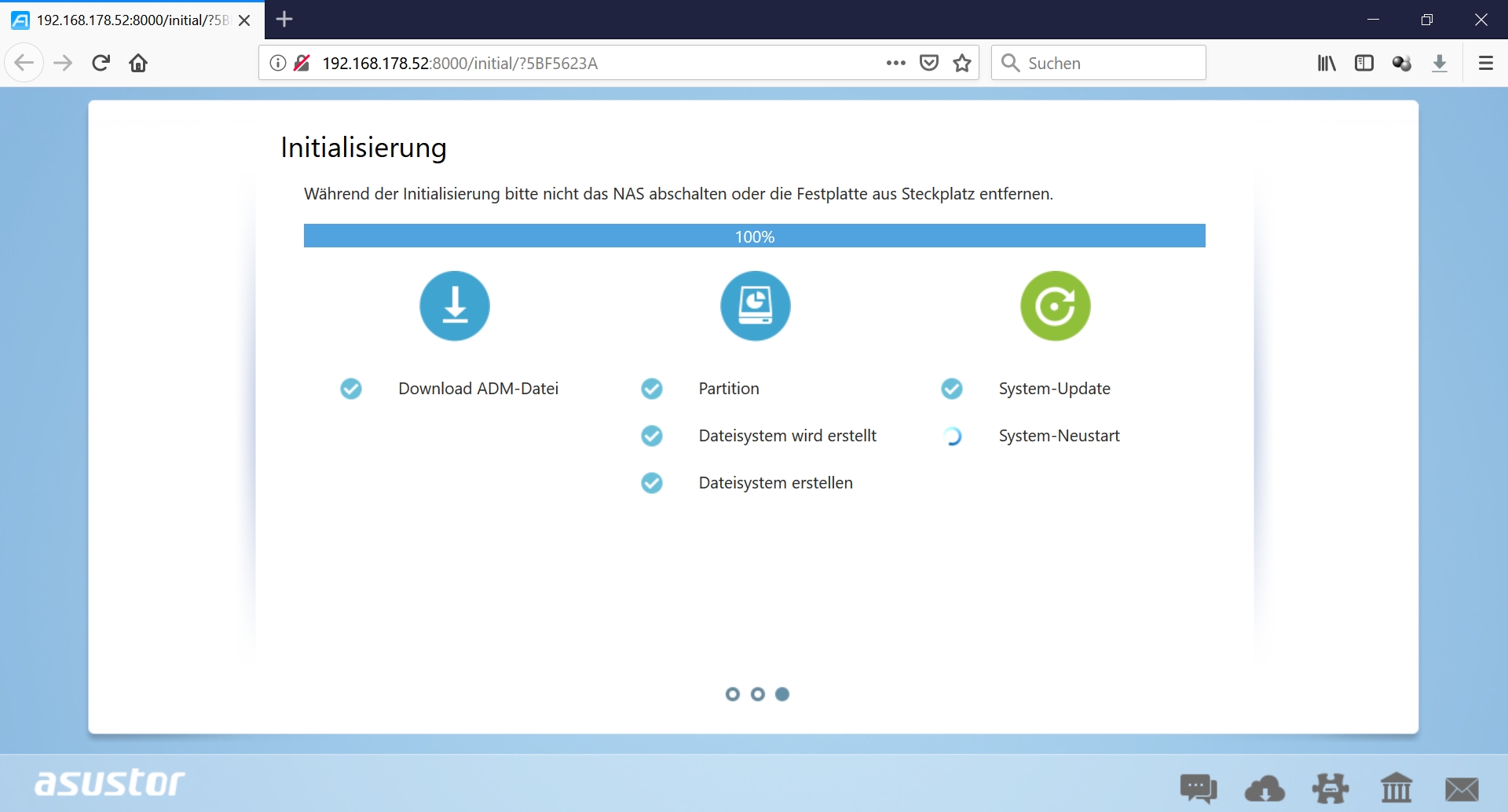Image resolution: width=1508 pixels, height=812 pixels.
Task: Open a new browser tab
Action: click(285, 20)
